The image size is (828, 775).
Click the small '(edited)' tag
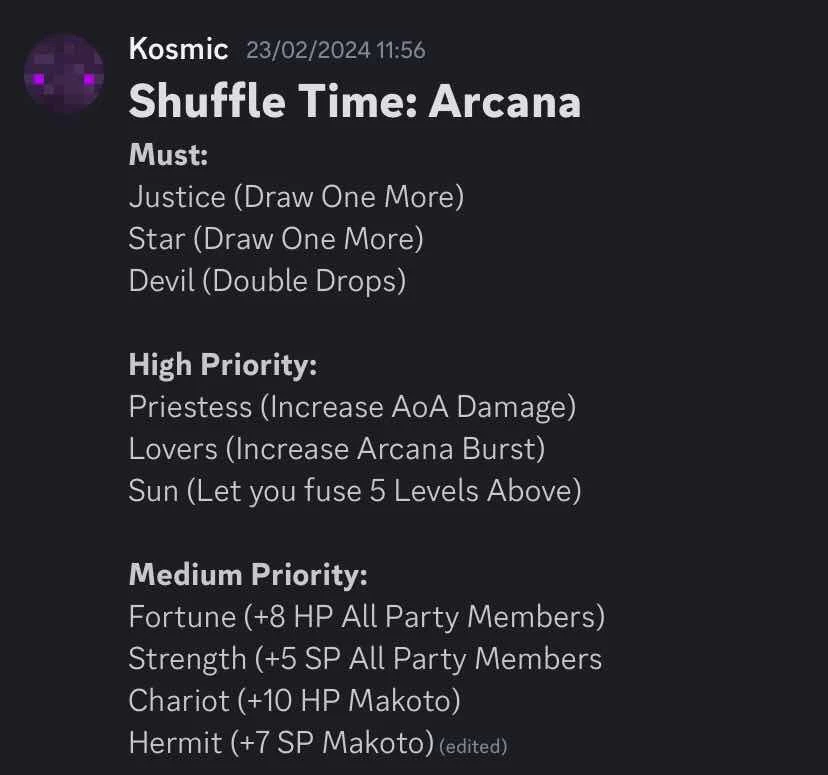coord(473,746)
